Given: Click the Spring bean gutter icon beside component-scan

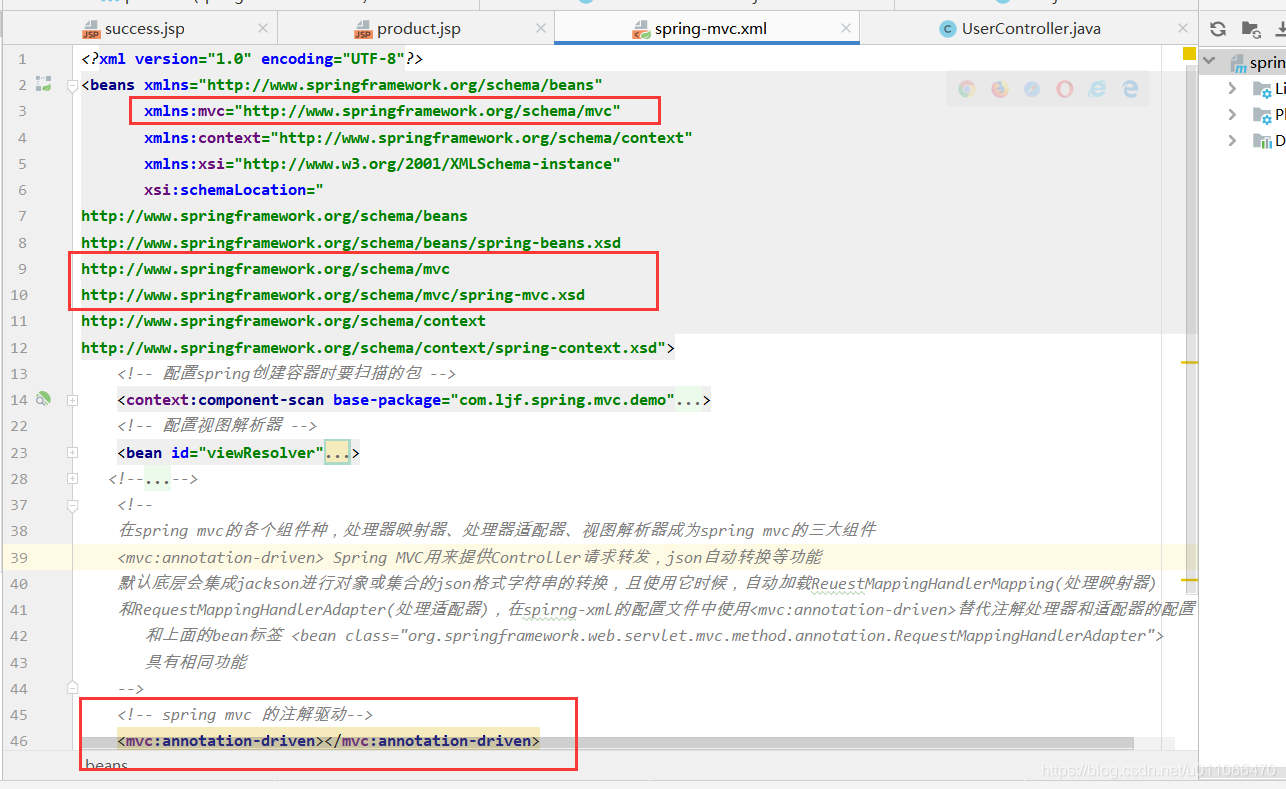Looking at the screenshot, I should tap(43, 398).
